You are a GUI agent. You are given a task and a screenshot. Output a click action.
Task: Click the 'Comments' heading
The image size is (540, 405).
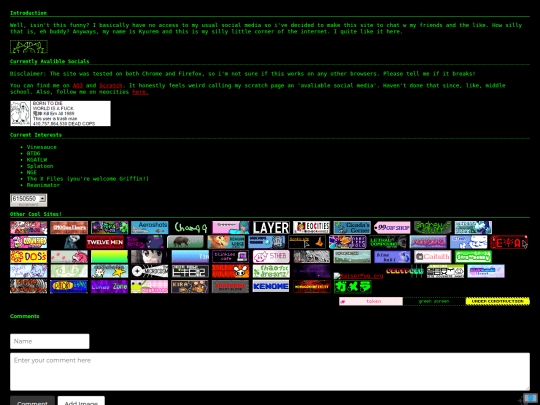click(25, 316)
